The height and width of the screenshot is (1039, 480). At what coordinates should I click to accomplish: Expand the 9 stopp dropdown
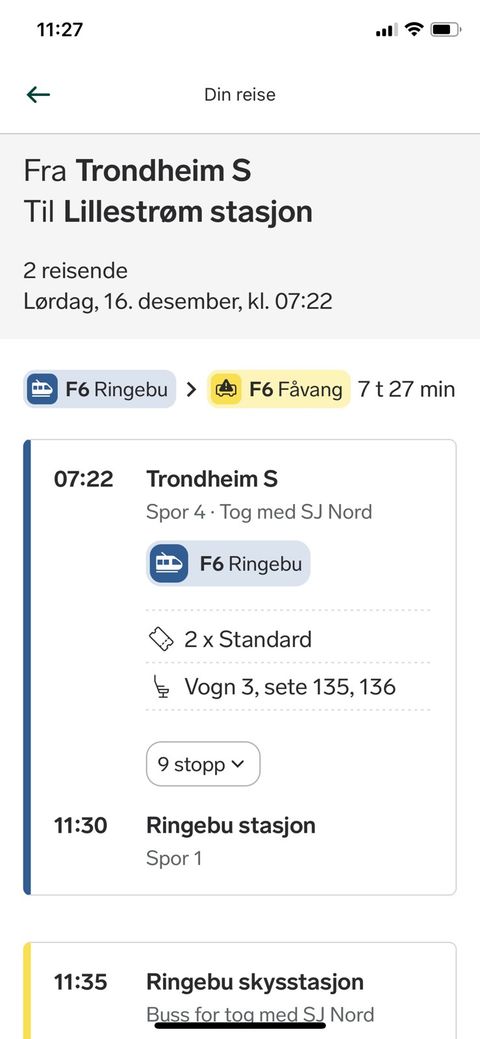(203, 764)
